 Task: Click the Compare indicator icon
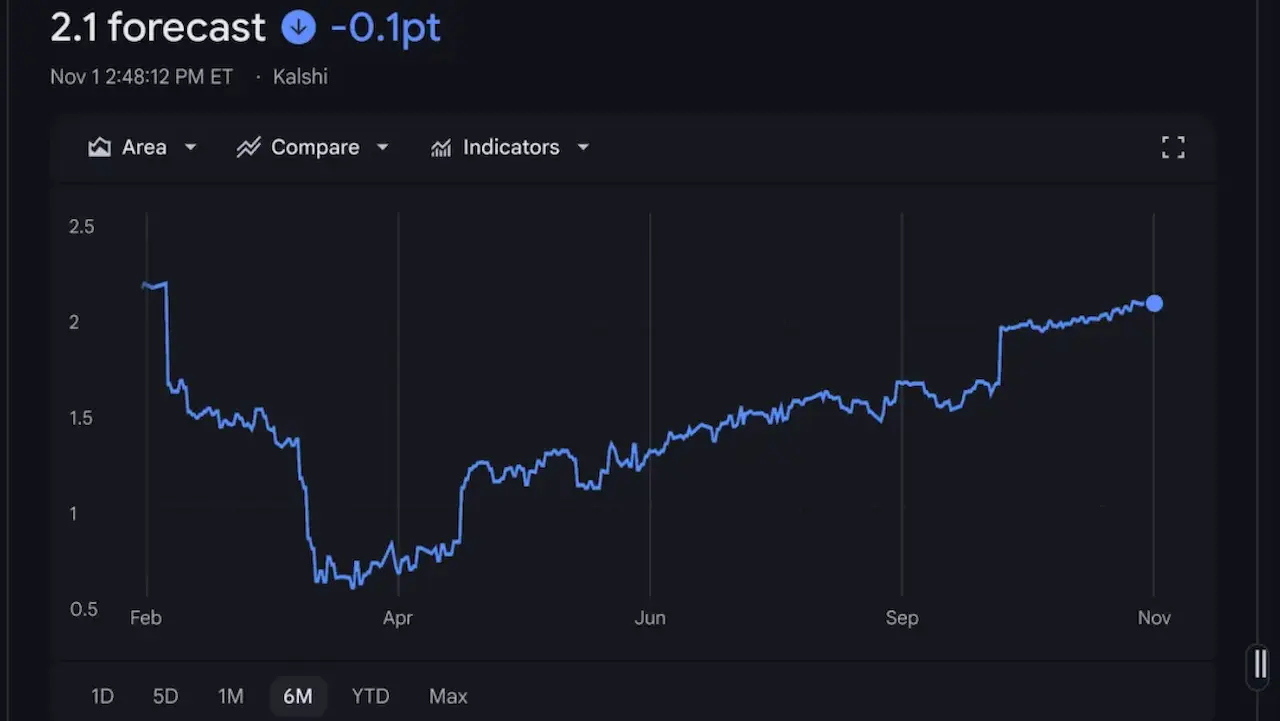248,147
